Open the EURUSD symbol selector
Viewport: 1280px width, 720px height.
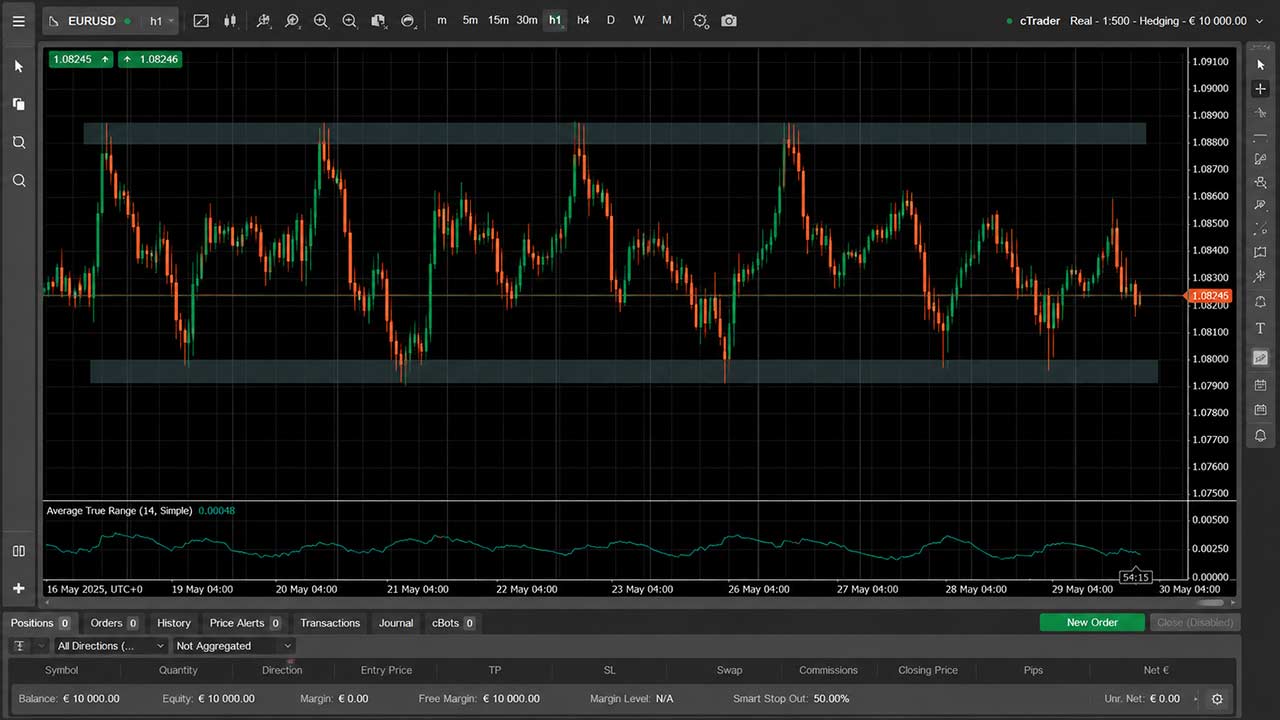[90, 21]
